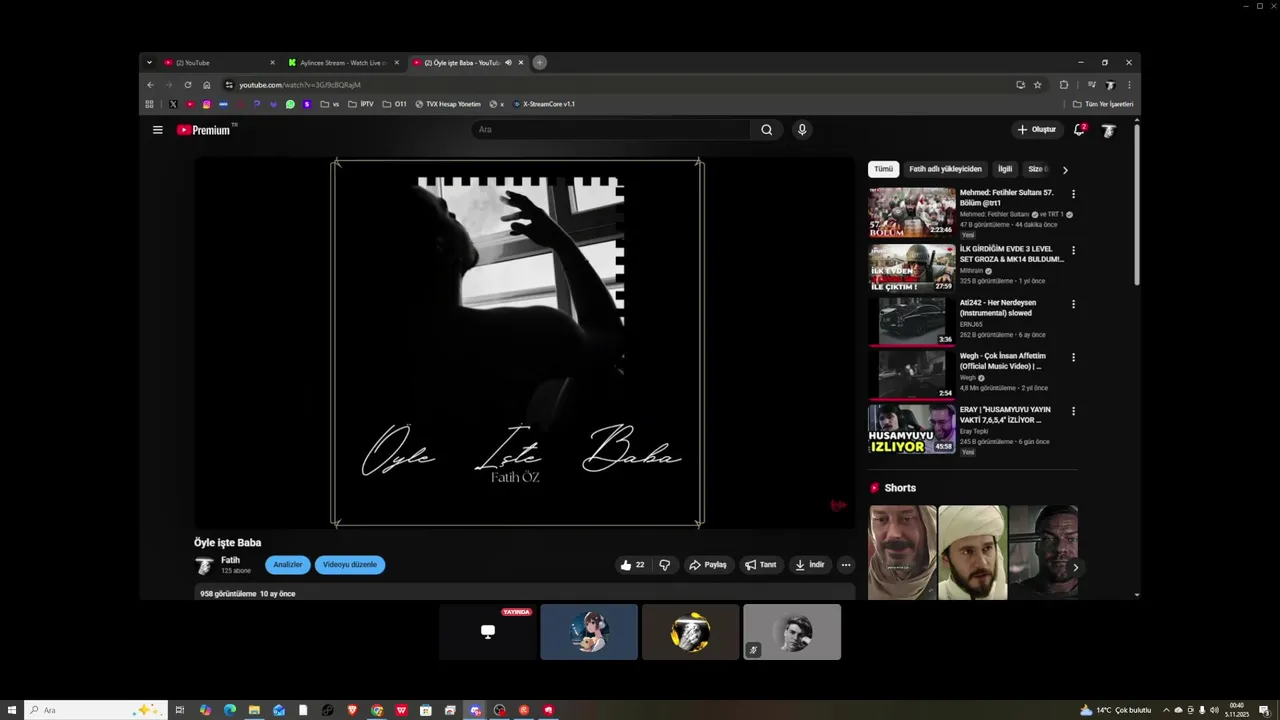1280x720 pixels.
Task: Dislike the video with thumbs down
Action: [664, 565]
